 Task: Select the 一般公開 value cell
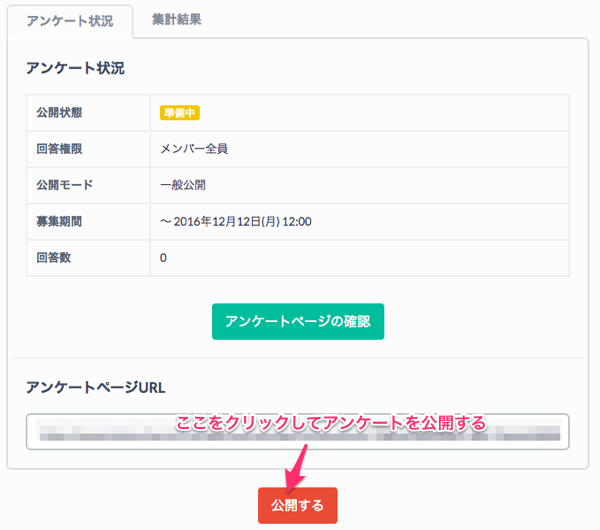[183, 185]
